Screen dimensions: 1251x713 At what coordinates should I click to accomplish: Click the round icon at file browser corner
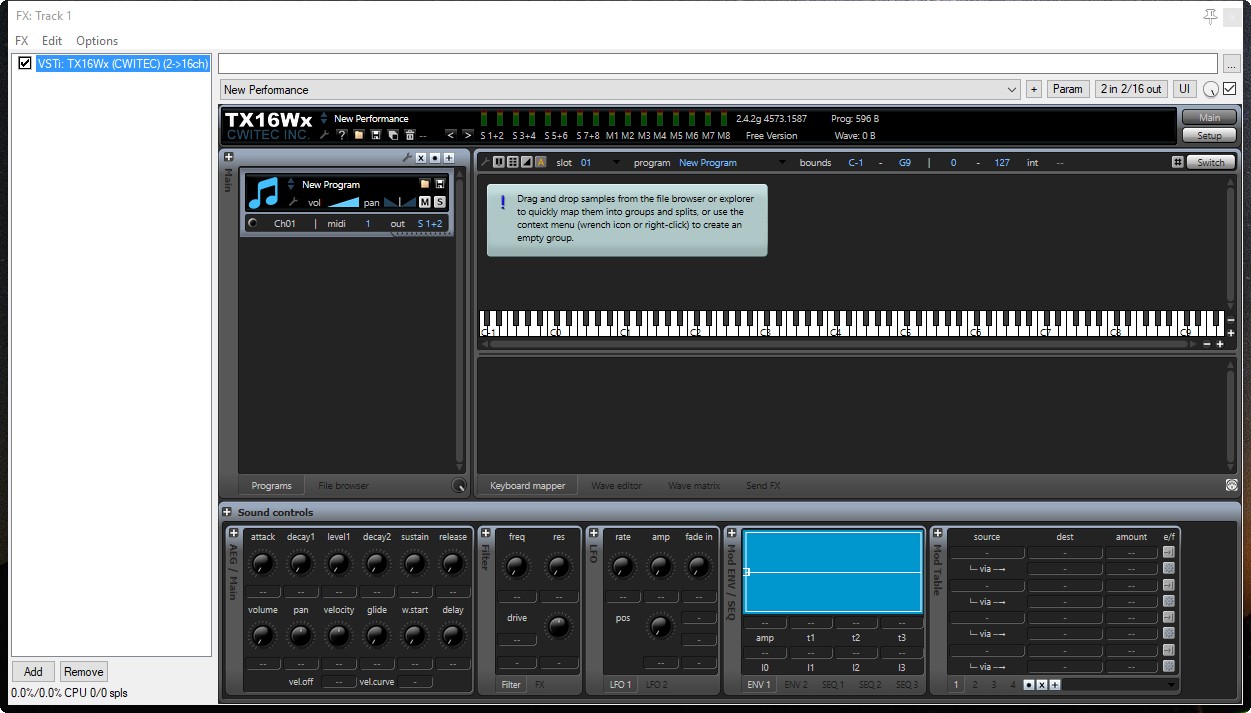(459, 486)
